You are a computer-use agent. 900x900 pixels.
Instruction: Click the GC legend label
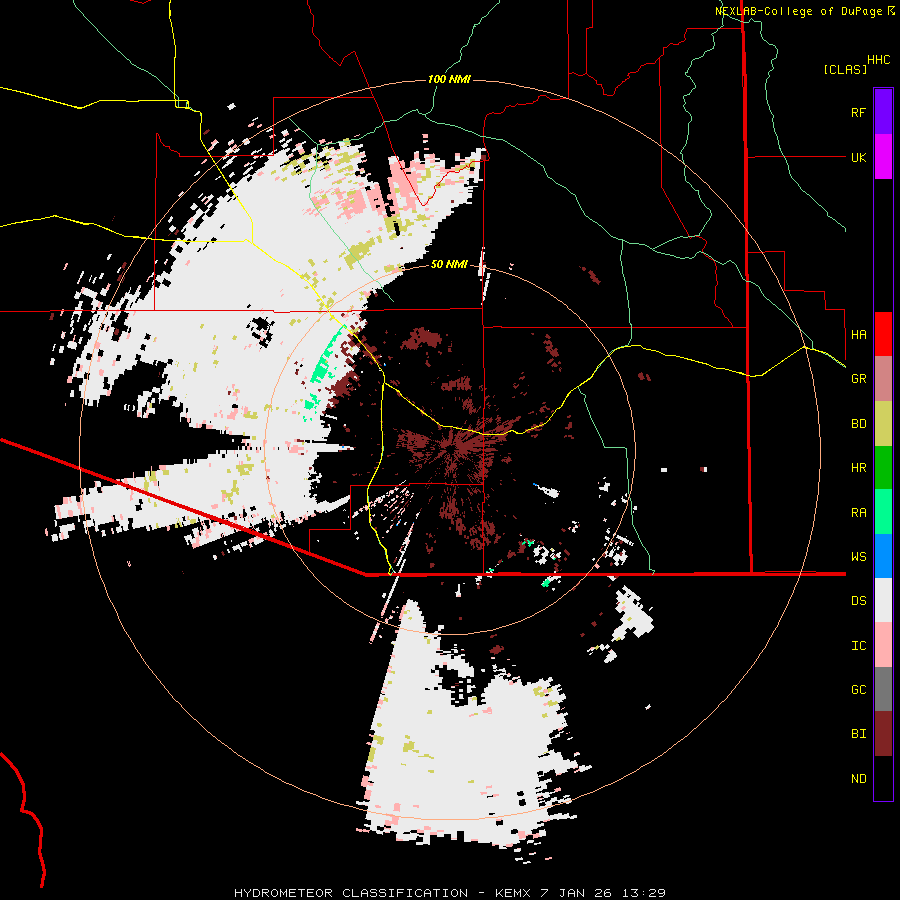(858, 689)
